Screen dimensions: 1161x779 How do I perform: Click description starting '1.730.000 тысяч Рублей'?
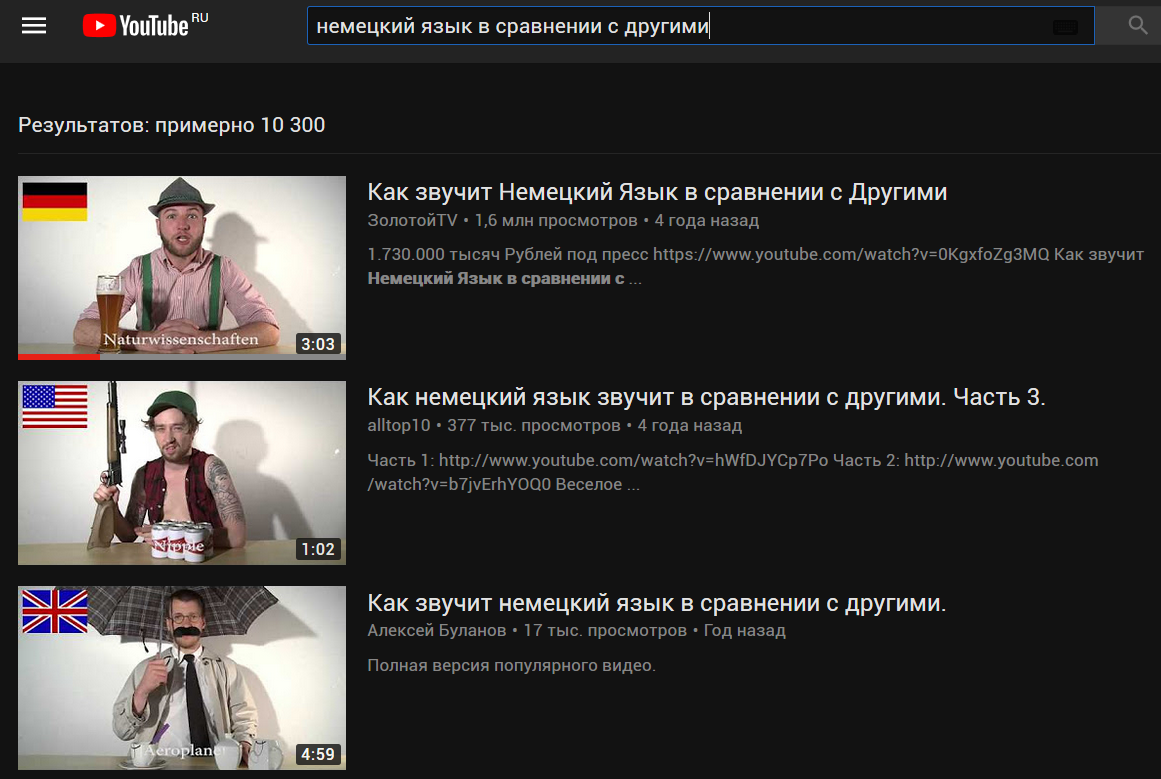[755, 267]
